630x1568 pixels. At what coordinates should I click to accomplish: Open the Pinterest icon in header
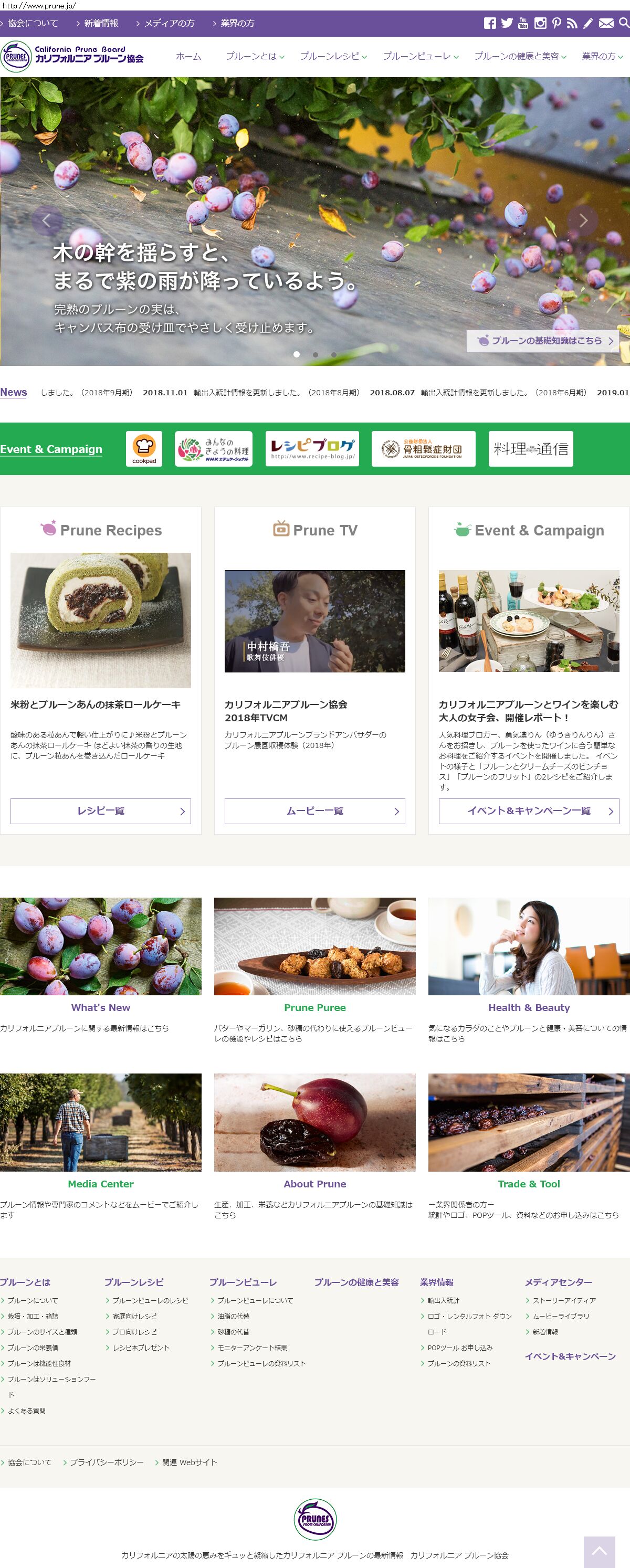(x=556, y=23)
